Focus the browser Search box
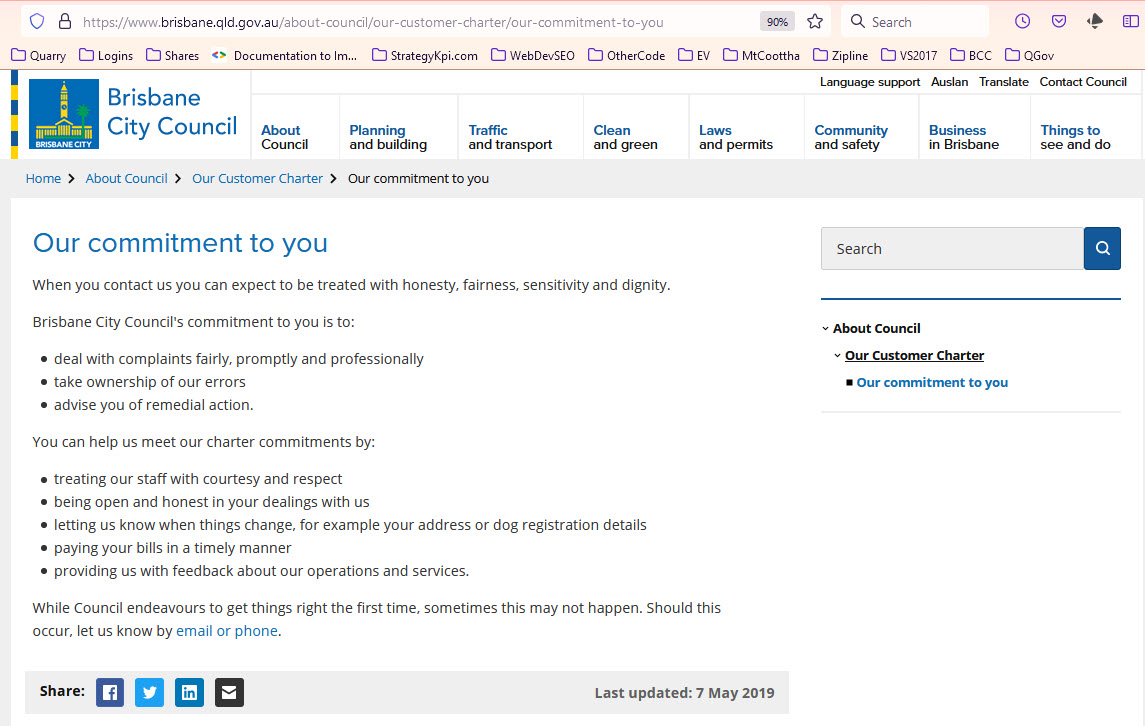Screen dimensions: 1145x726 [916, 22]
